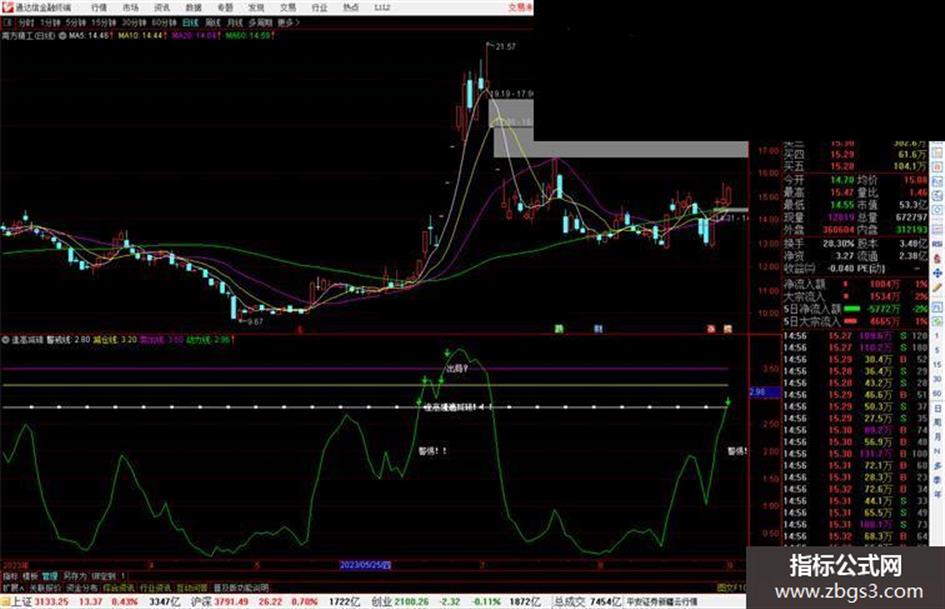Open the 行情 menu

99,7
